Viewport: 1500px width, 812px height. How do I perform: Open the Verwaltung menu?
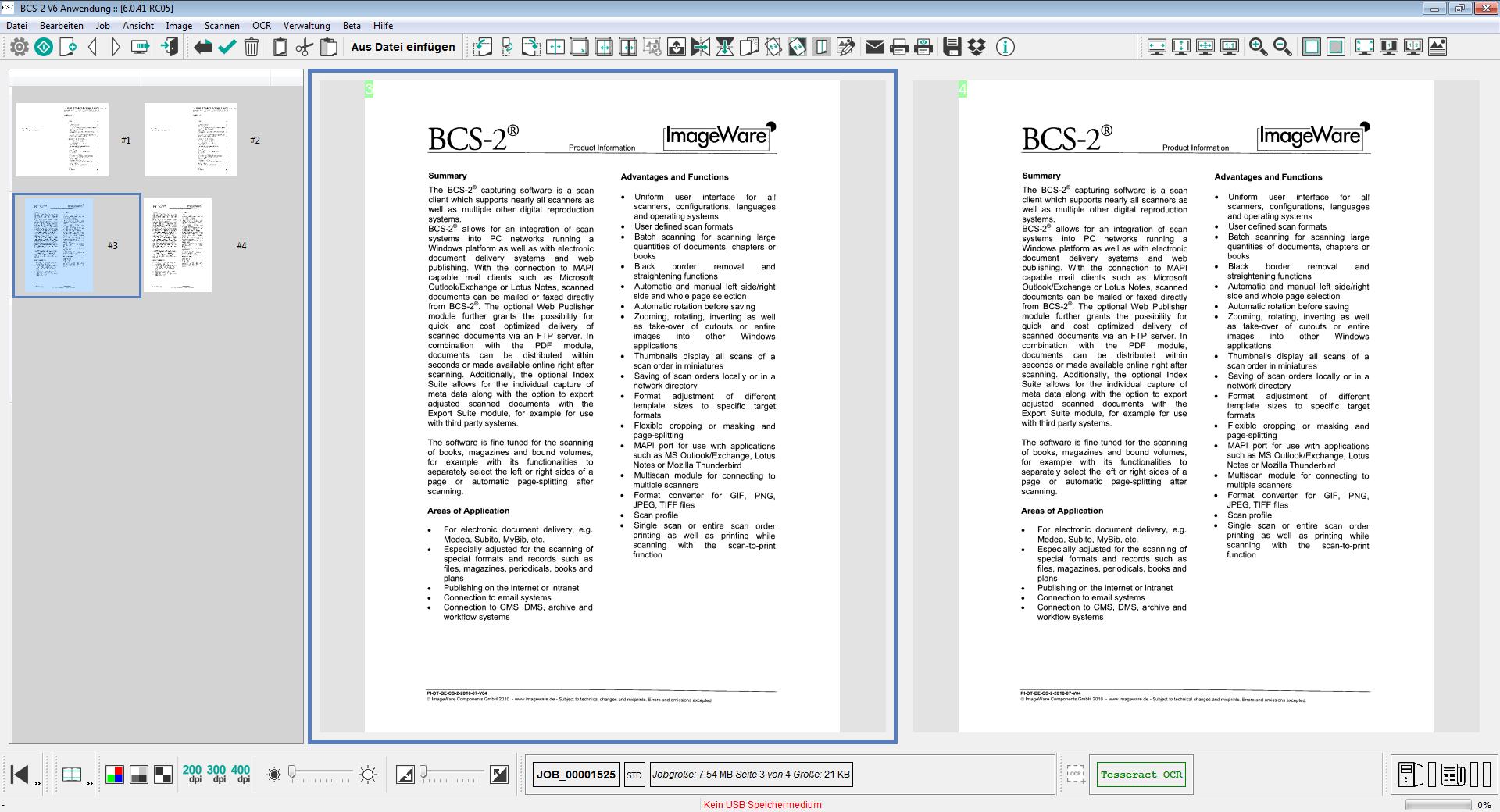(307, 25)
